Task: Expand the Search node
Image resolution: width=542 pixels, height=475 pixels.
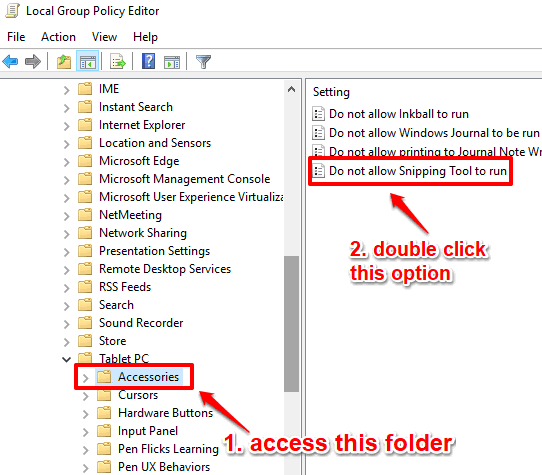Action: pos(66,306)
